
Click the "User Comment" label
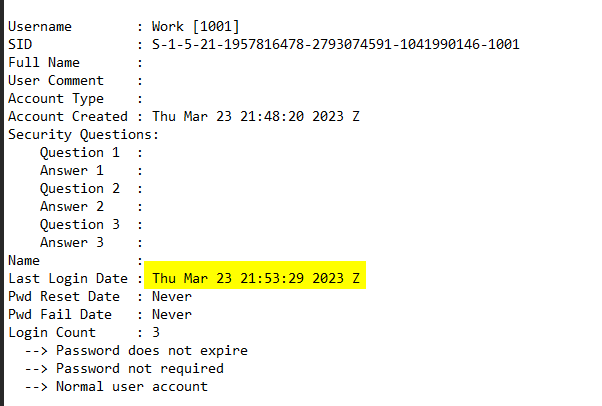56,80
